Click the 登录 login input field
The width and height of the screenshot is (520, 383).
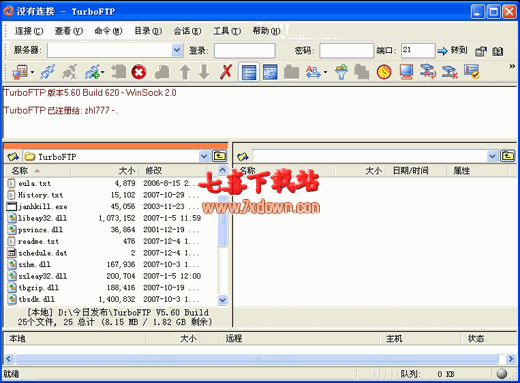[245, 51]
